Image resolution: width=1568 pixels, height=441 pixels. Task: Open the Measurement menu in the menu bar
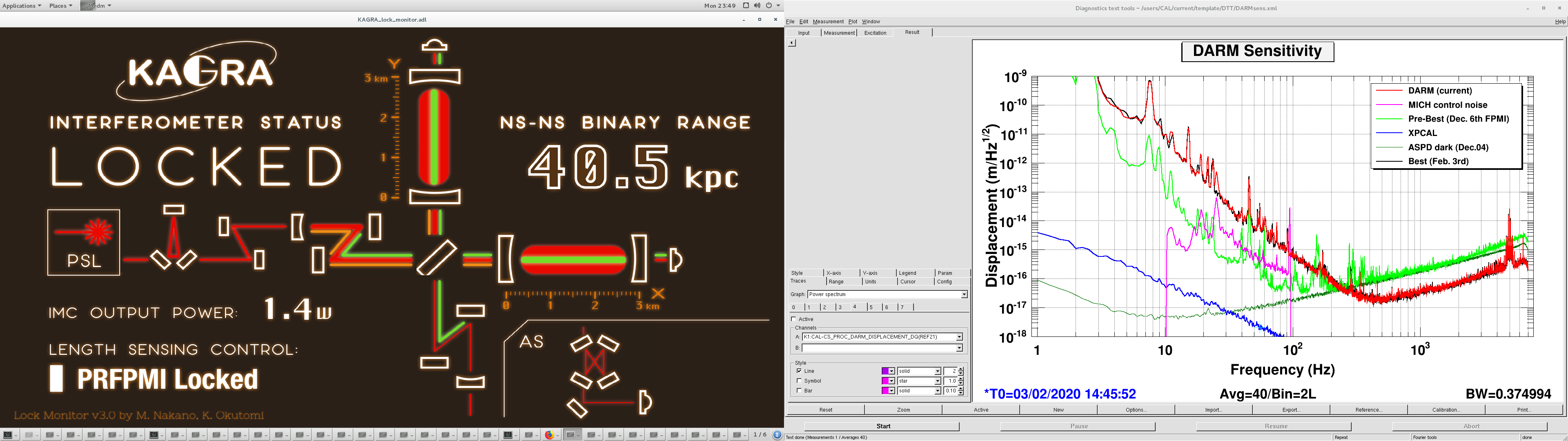point(828,21)
